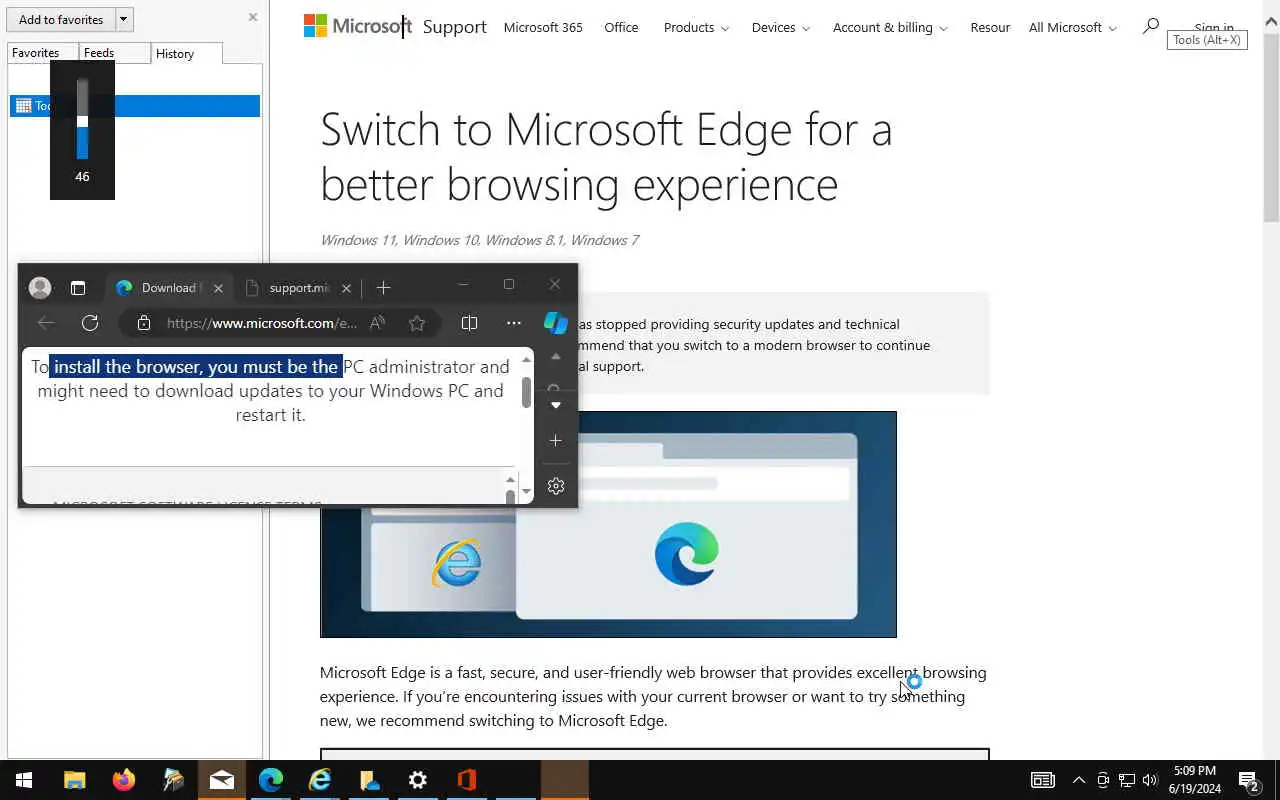Open the clock showing 5:09 PM

coord(1195,780)
